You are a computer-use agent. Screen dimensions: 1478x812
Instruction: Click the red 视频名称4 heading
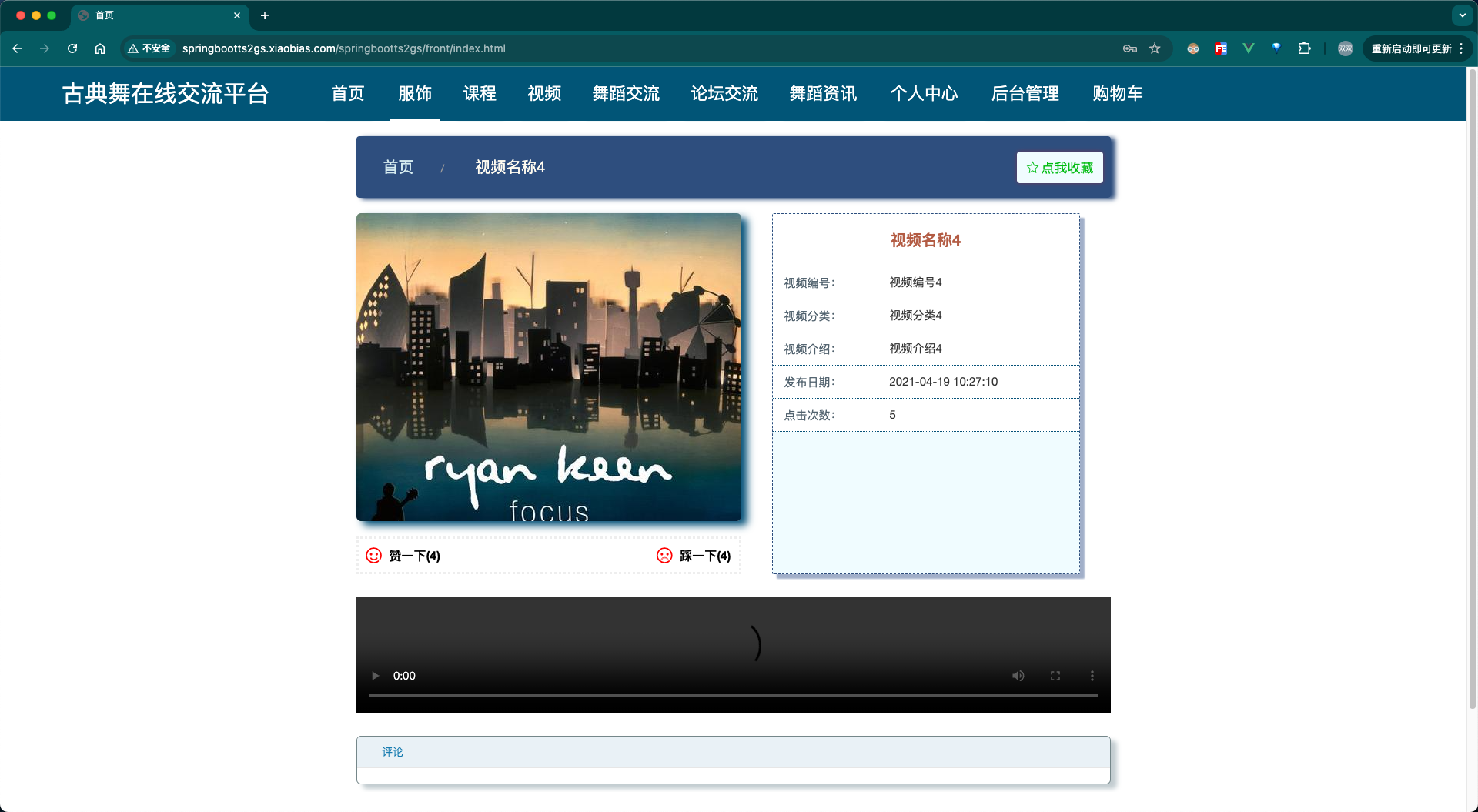tap(925, 240)
